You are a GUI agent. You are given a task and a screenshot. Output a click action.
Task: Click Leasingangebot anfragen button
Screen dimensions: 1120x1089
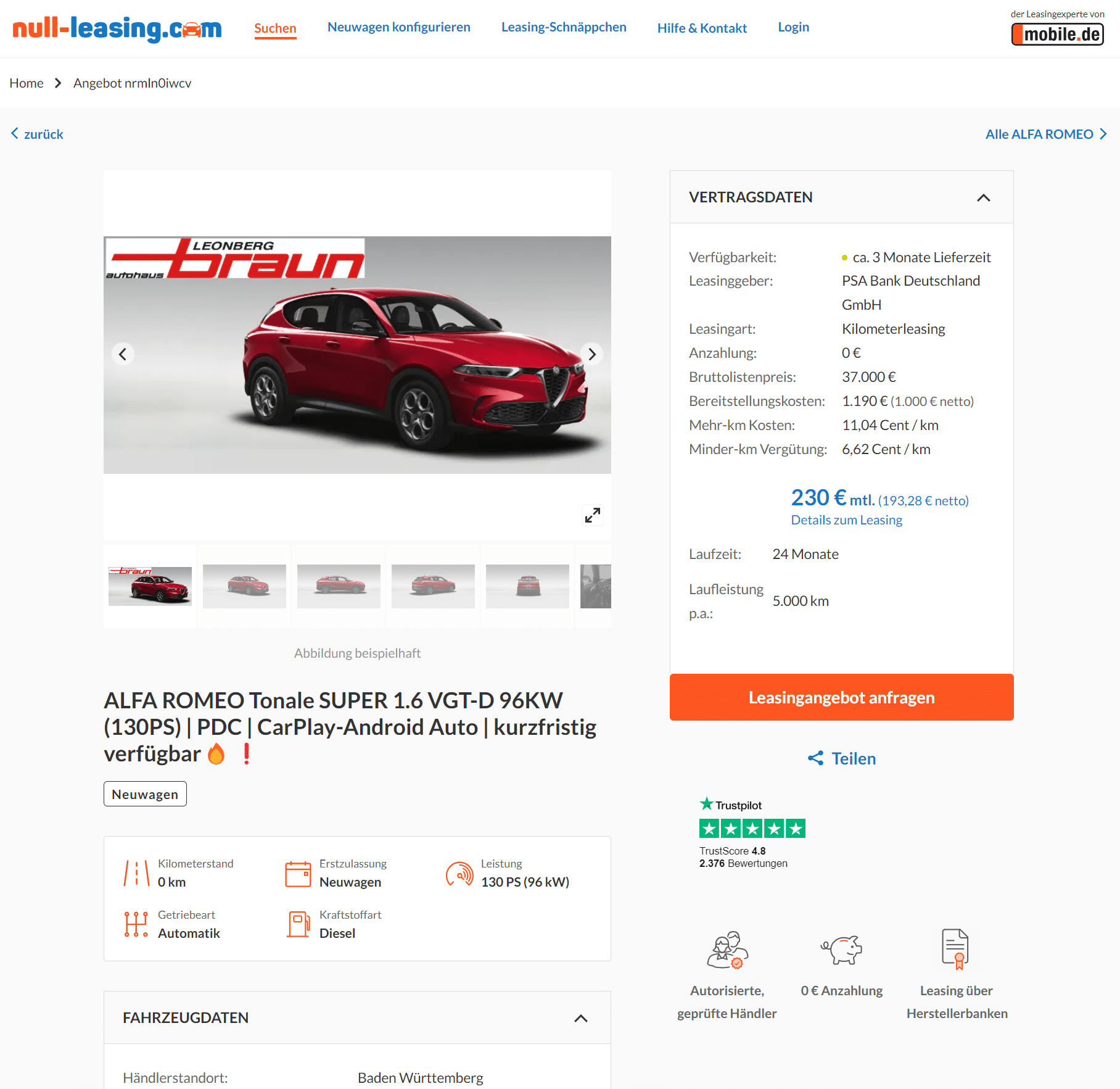(842, 697)
